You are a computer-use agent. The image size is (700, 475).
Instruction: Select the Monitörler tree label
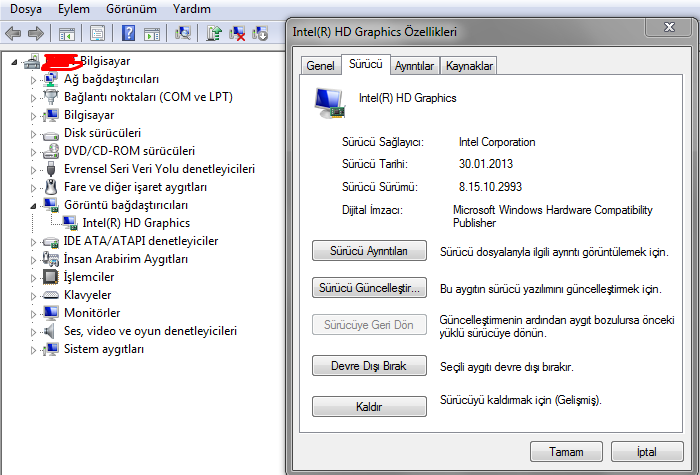coord(92,313)
